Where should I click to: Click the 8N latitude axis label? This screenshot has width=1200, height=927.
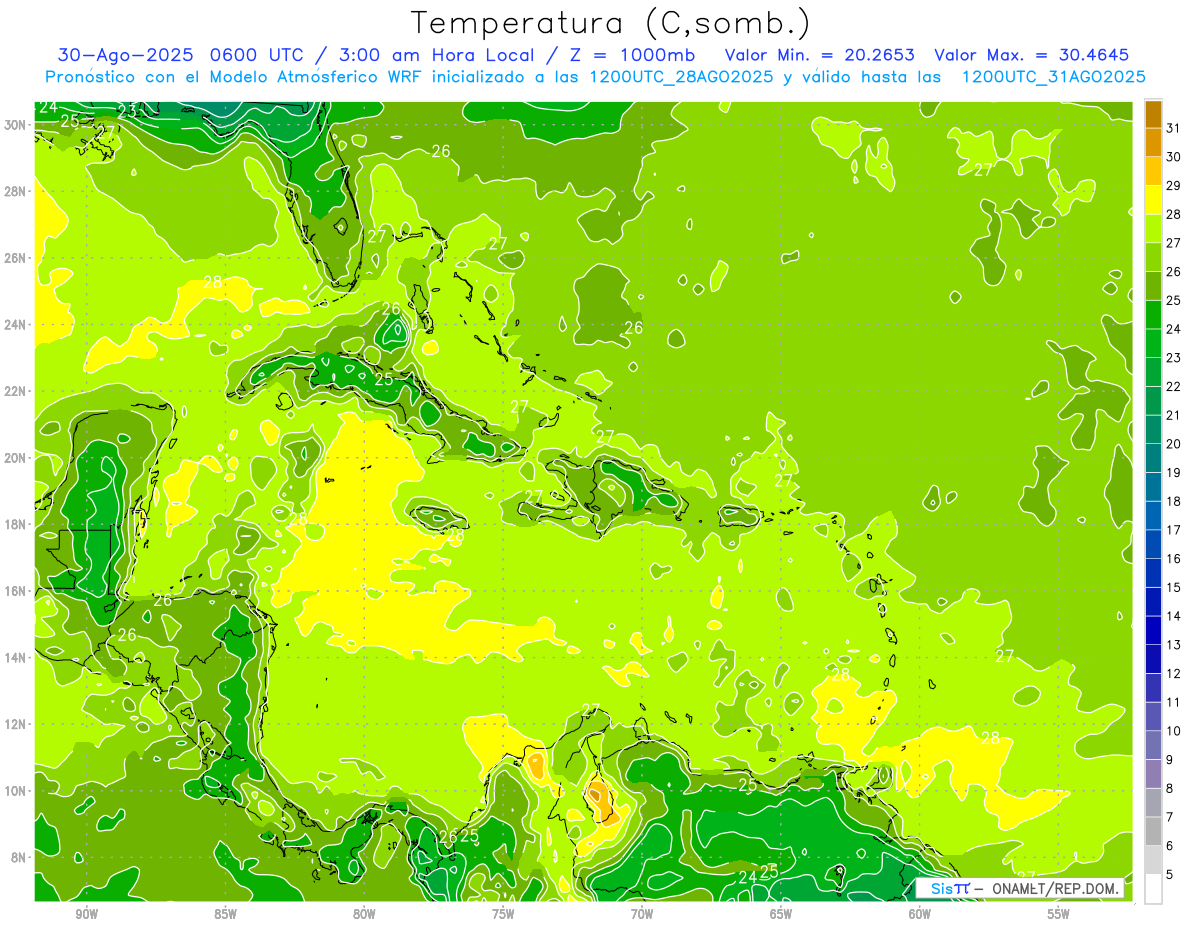19,858
